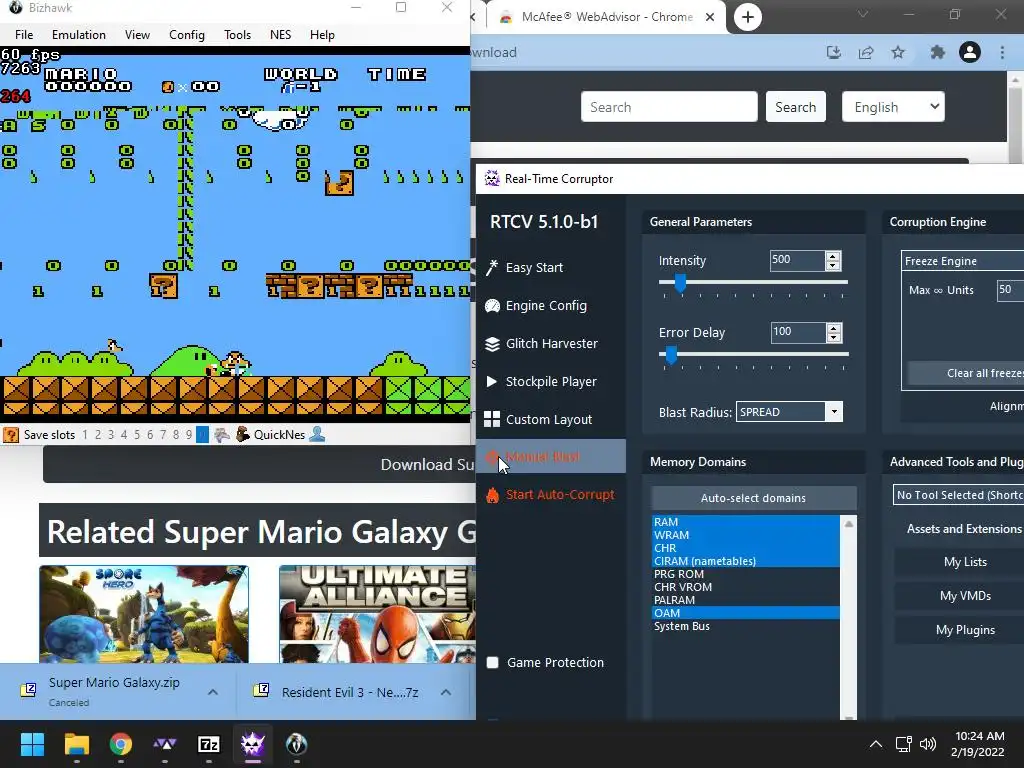
Task: Open File menu in Bizhawk
Action: (x=24, y=35)
